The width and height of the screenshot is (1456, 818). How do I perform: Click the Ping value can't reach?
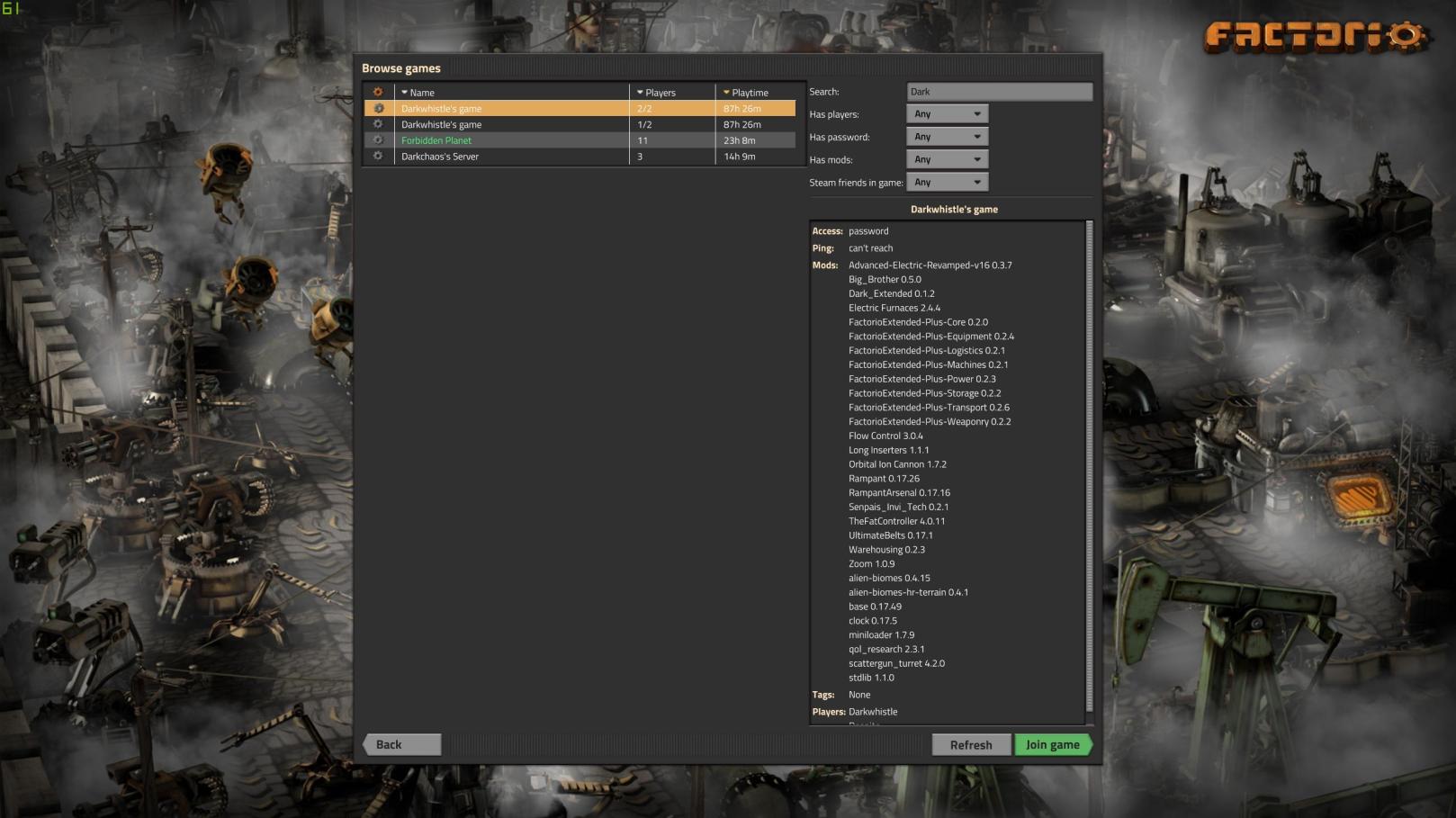click(871, 248)
